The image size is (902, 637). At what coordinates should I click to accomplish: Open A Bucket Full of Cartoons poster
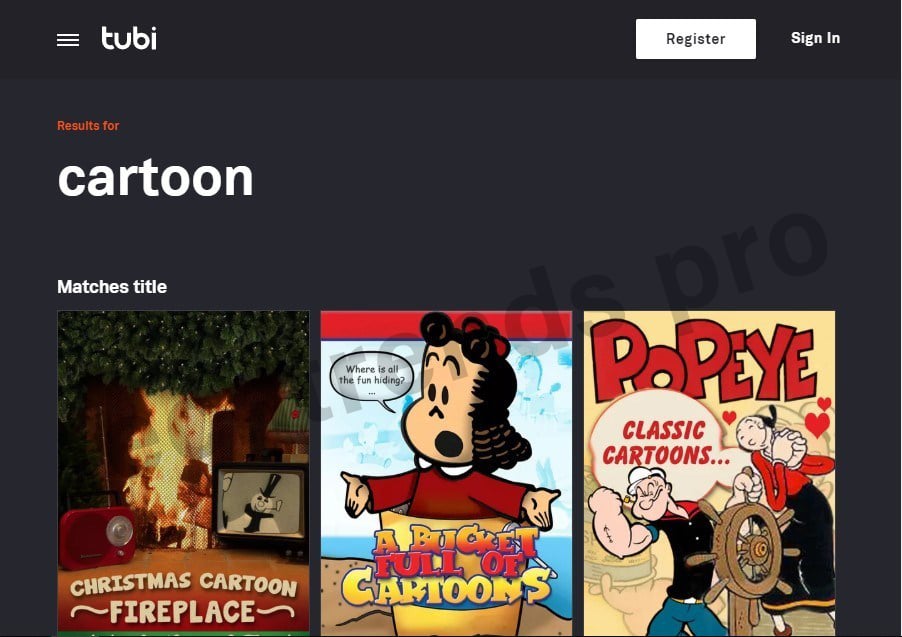tap(446, 474)
